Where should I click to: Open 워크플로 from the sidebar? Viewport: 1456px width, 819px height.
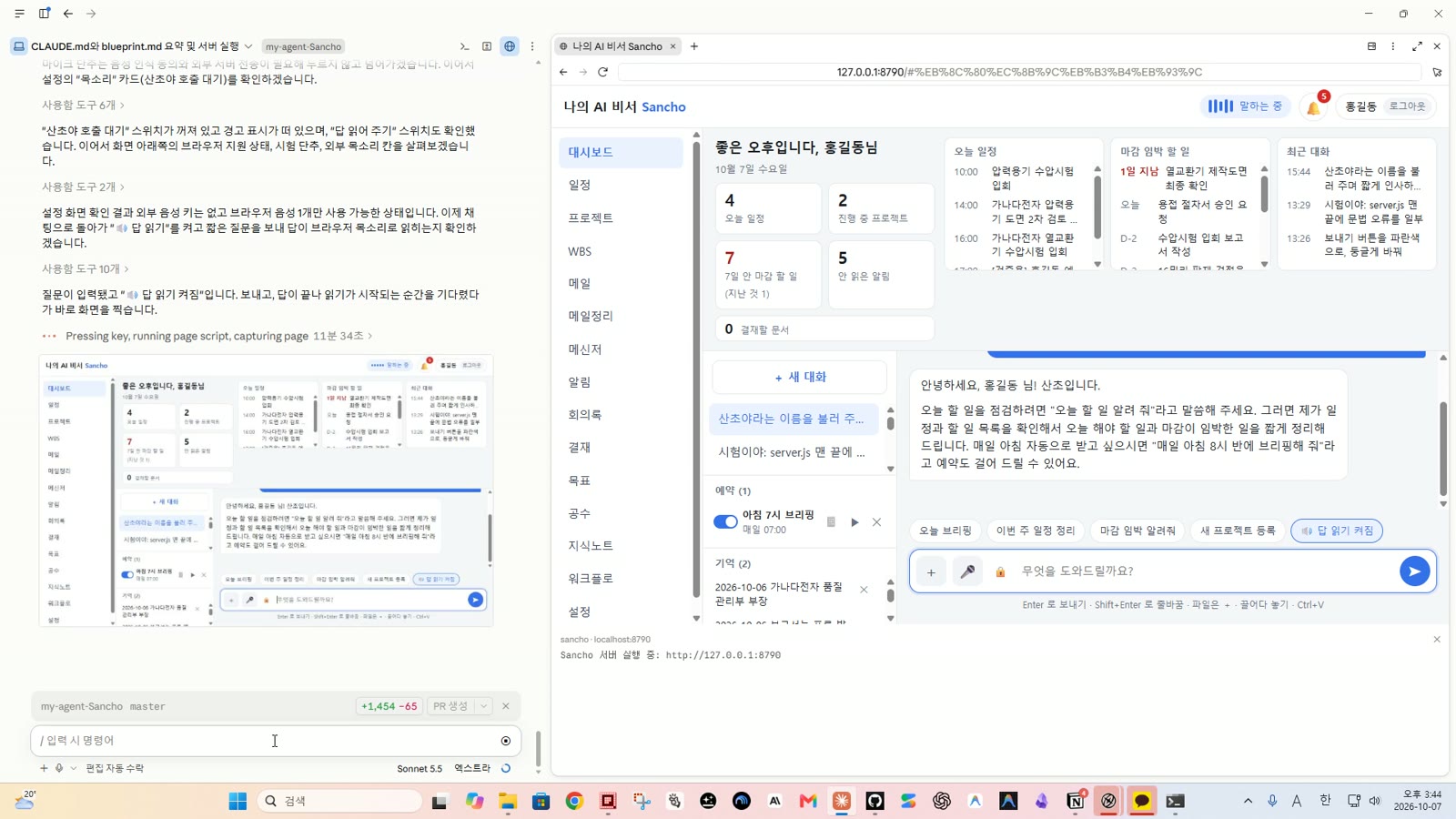[x=621, y=578]
